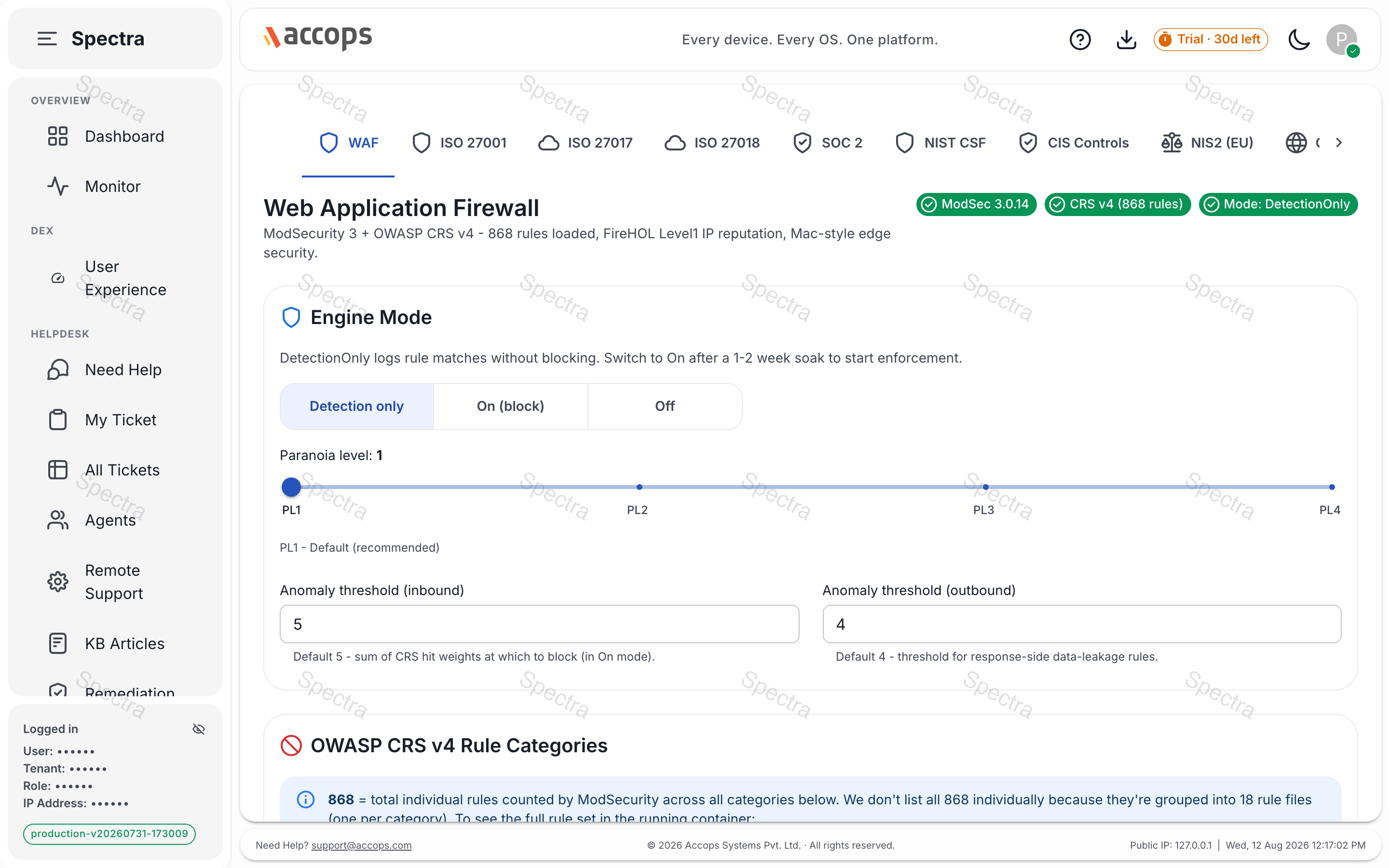
Task: Click the Trial 30d left badge
Action: (1211, 40)
